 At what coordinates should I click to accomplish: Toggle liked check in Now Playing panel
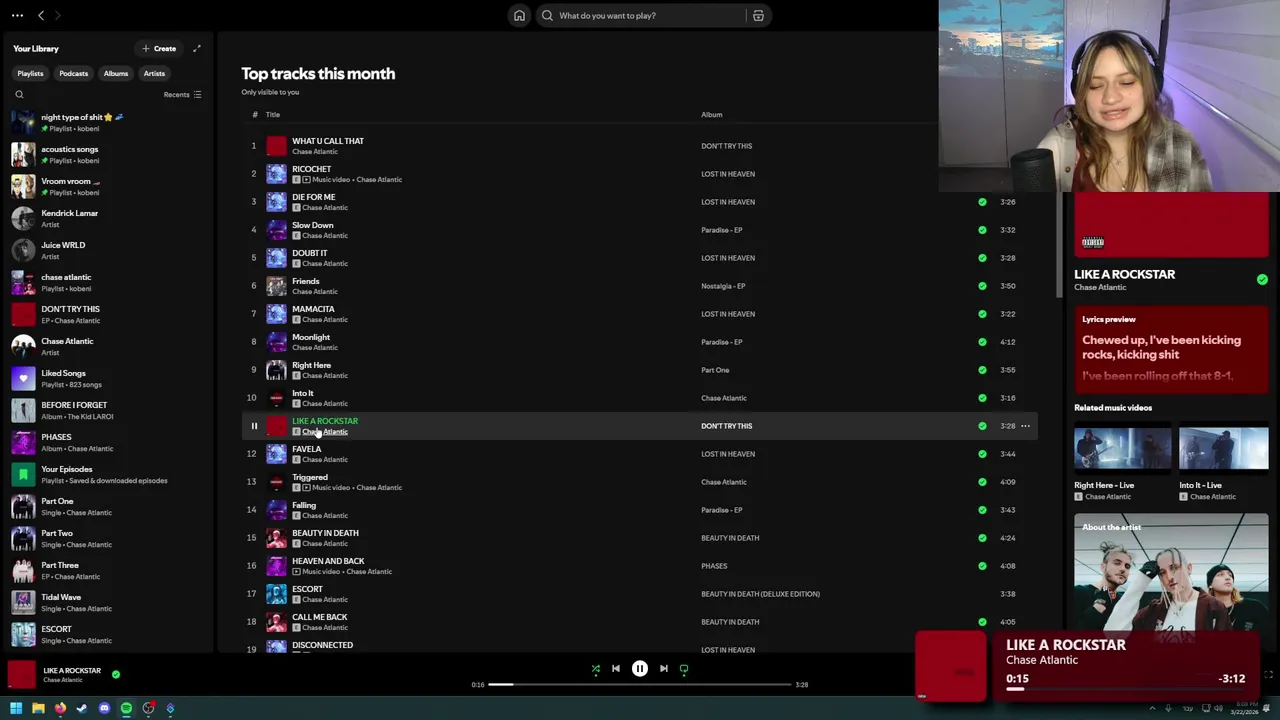(1262, 280)
